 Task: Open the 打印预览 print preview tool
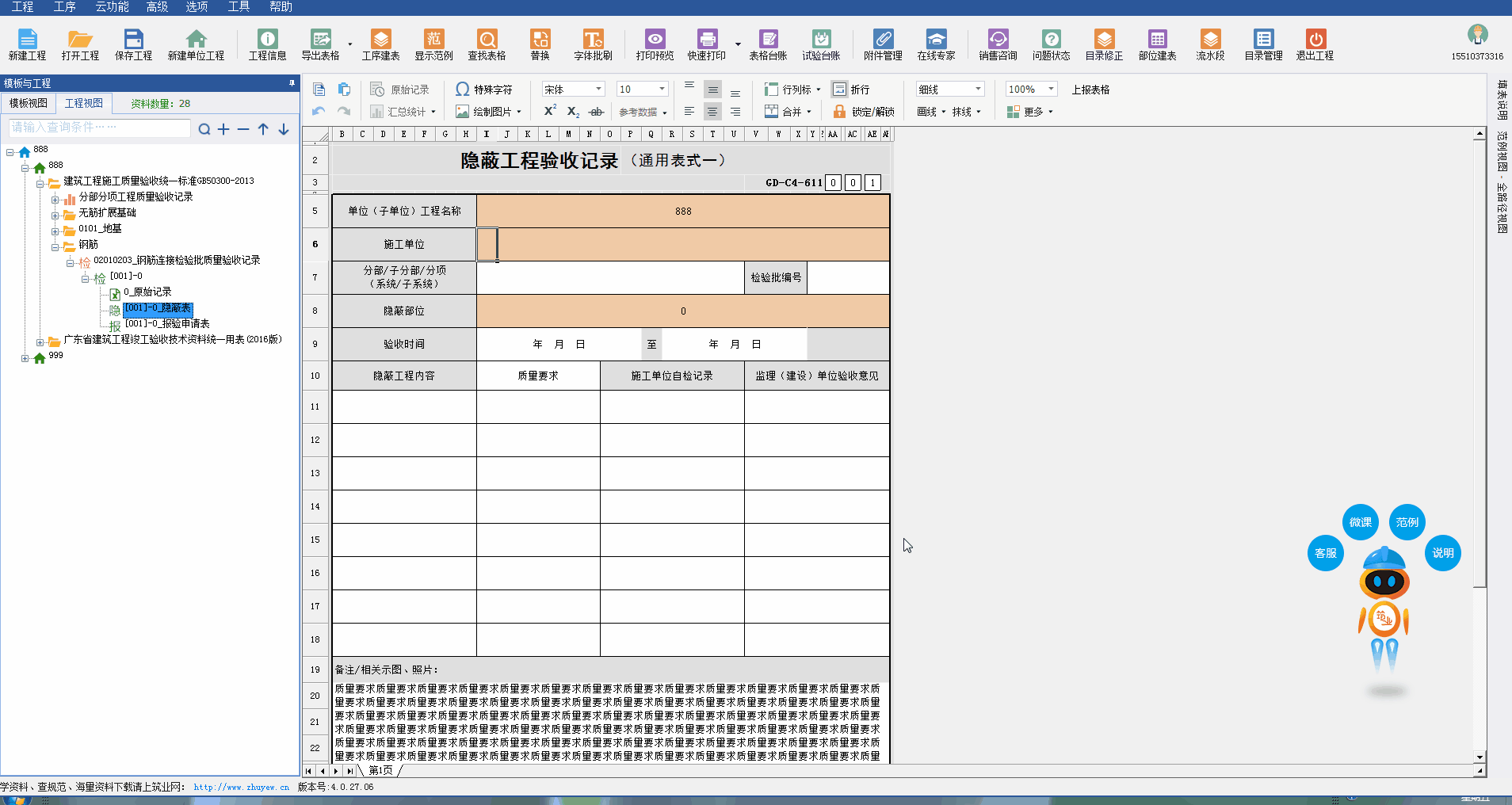click(655, 44)
